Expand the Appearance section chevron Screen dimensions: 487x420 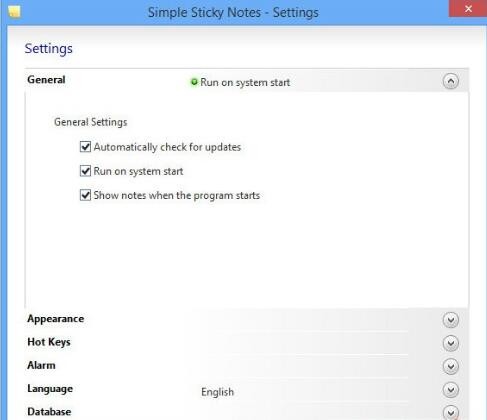pyautogui.click(x=451, y=320)
